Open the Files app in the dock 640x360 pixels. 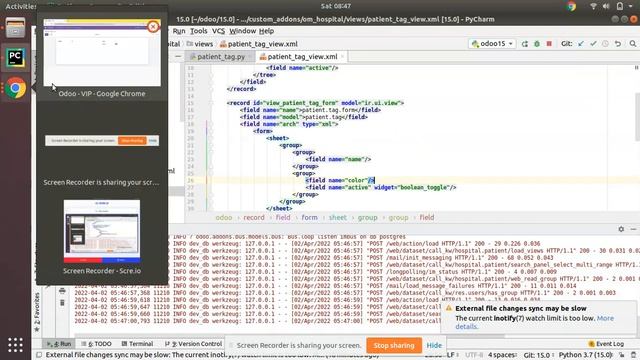point(15,28)
